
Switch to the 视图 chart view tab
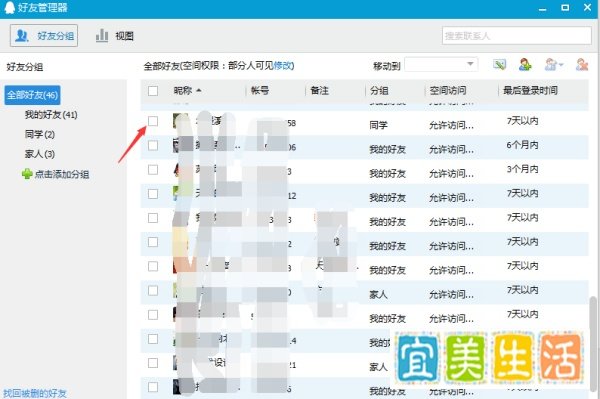pos(114,36)
